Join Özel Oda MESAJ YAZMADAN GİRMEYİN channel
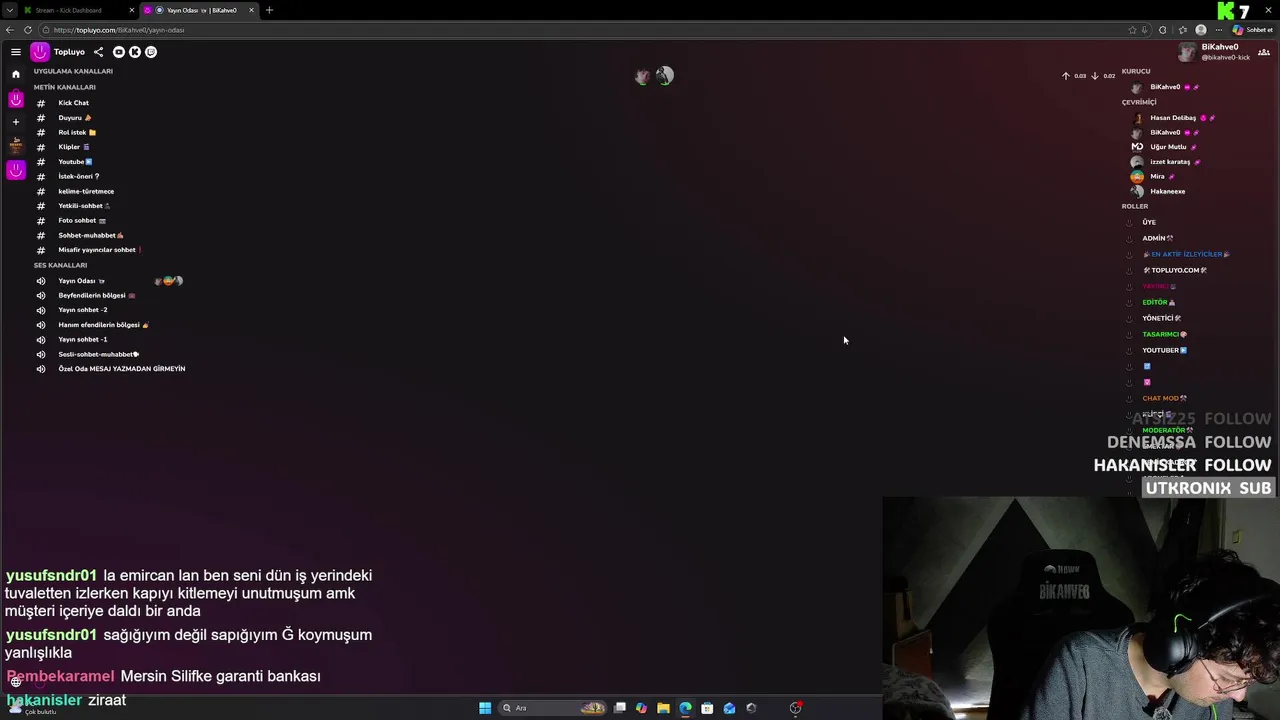Screen dimensions: 1280x720 point(121,369)
